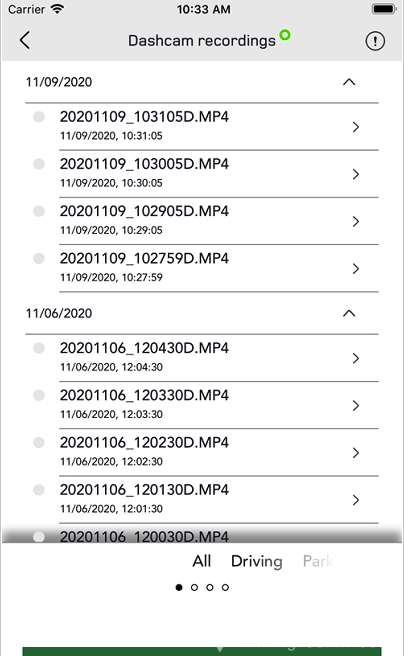Viewport: 404px width, 656px height.
Task: Open details arrow for 20201109_103005D.MP4
Action: [x=355, y=174]
